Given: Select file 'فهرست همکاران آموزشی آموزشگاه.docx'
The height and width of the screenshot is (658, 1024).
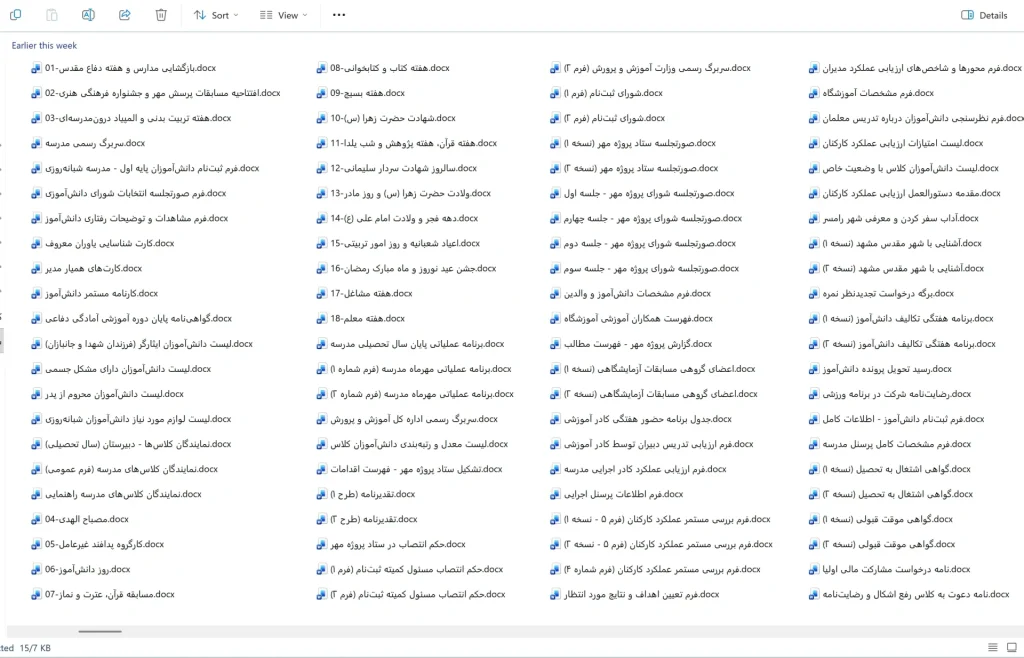Looking at the screenshot, I should (632, 319).
